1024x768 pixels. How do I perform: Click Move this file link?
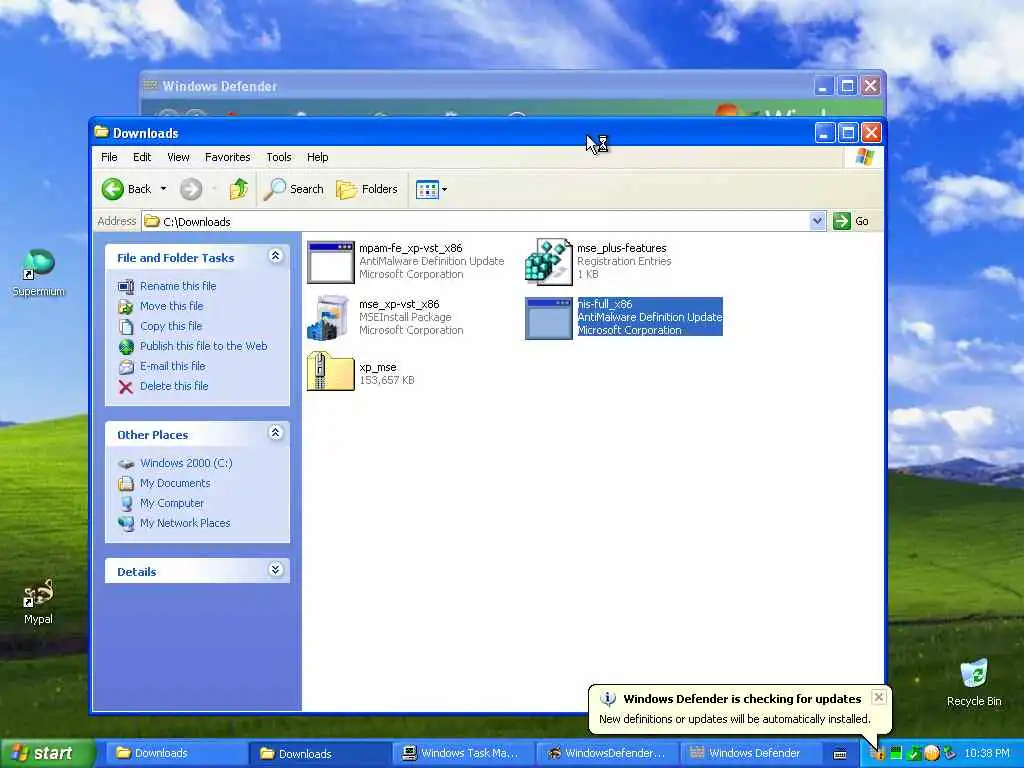tap(171, 306)
